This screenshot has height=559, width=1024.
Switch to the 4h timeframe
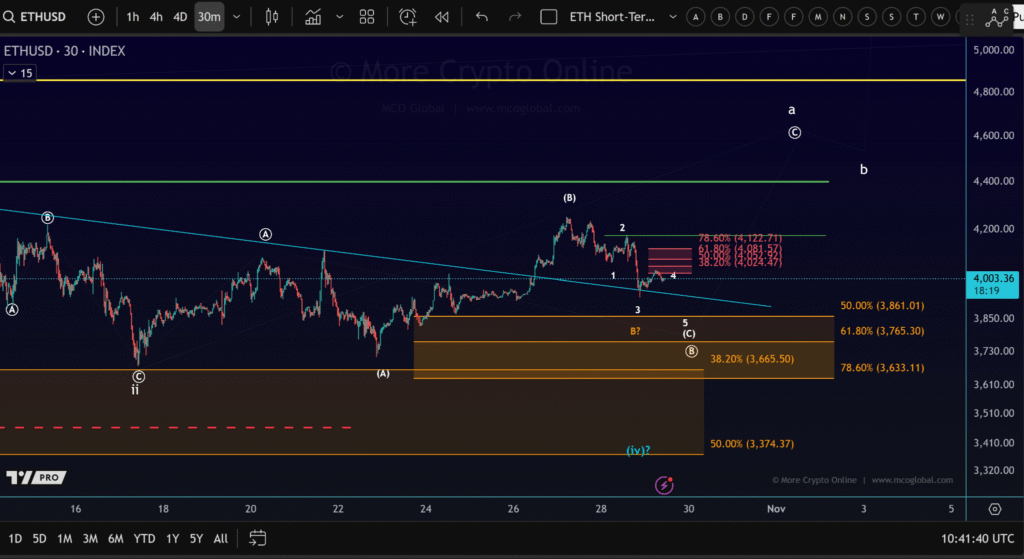point(156,17)
